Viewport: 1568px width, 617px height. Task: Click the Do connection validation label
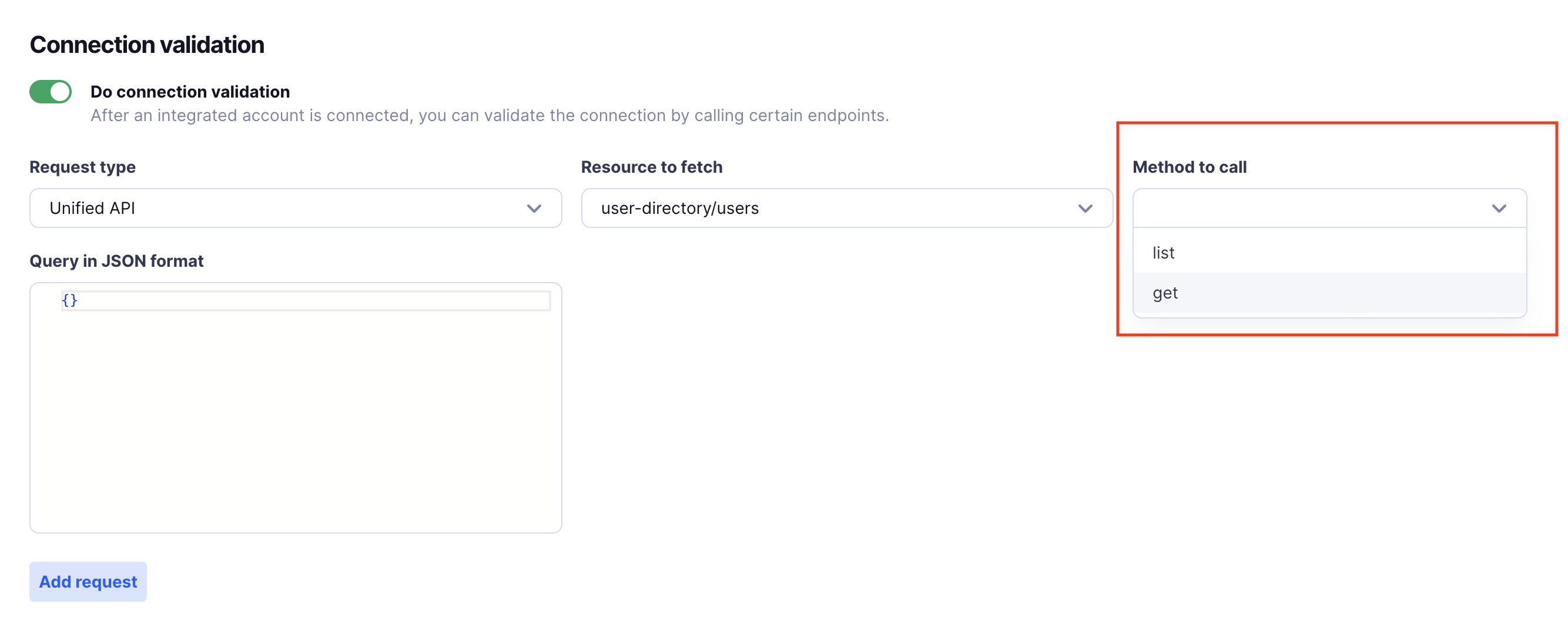190,92
